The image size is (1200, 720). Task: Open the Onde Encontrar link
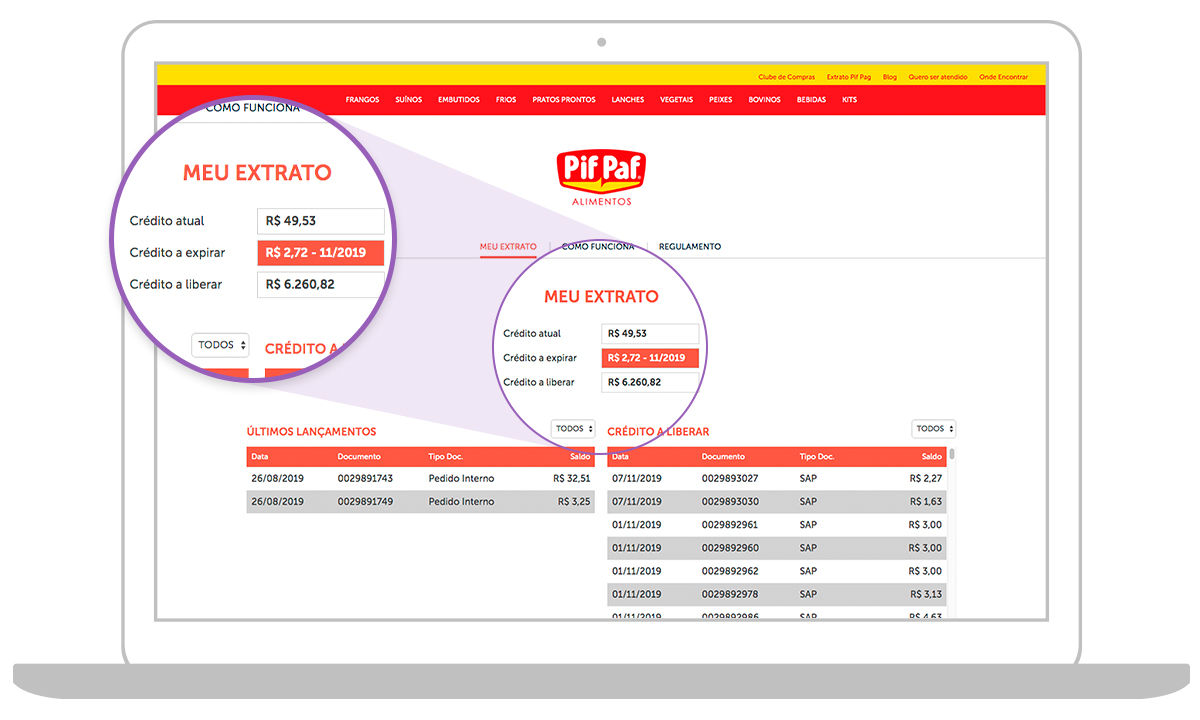click(x=1003, y=77)
